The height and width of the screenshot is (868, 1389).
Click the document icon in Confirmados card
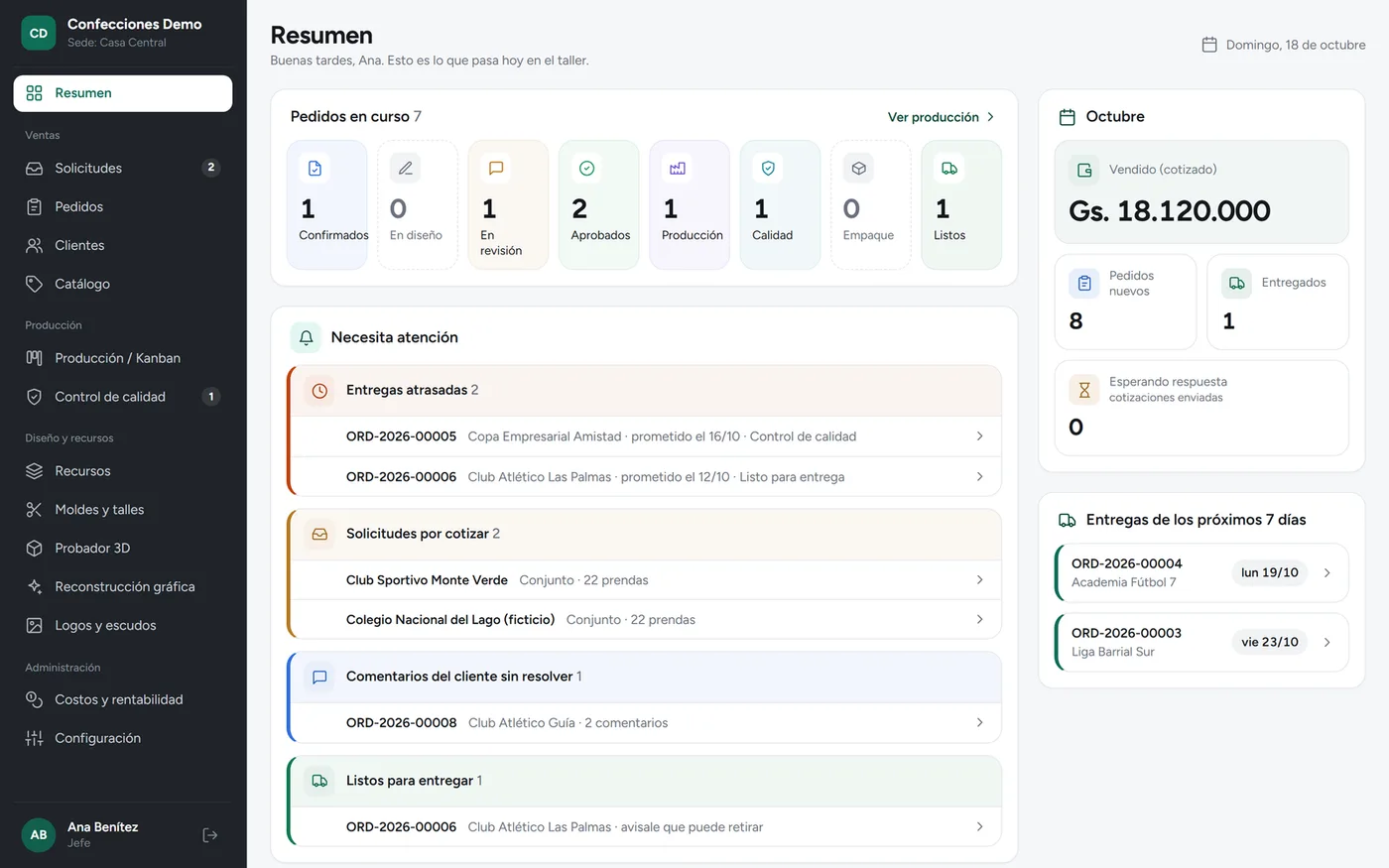[x=315, y=169]
